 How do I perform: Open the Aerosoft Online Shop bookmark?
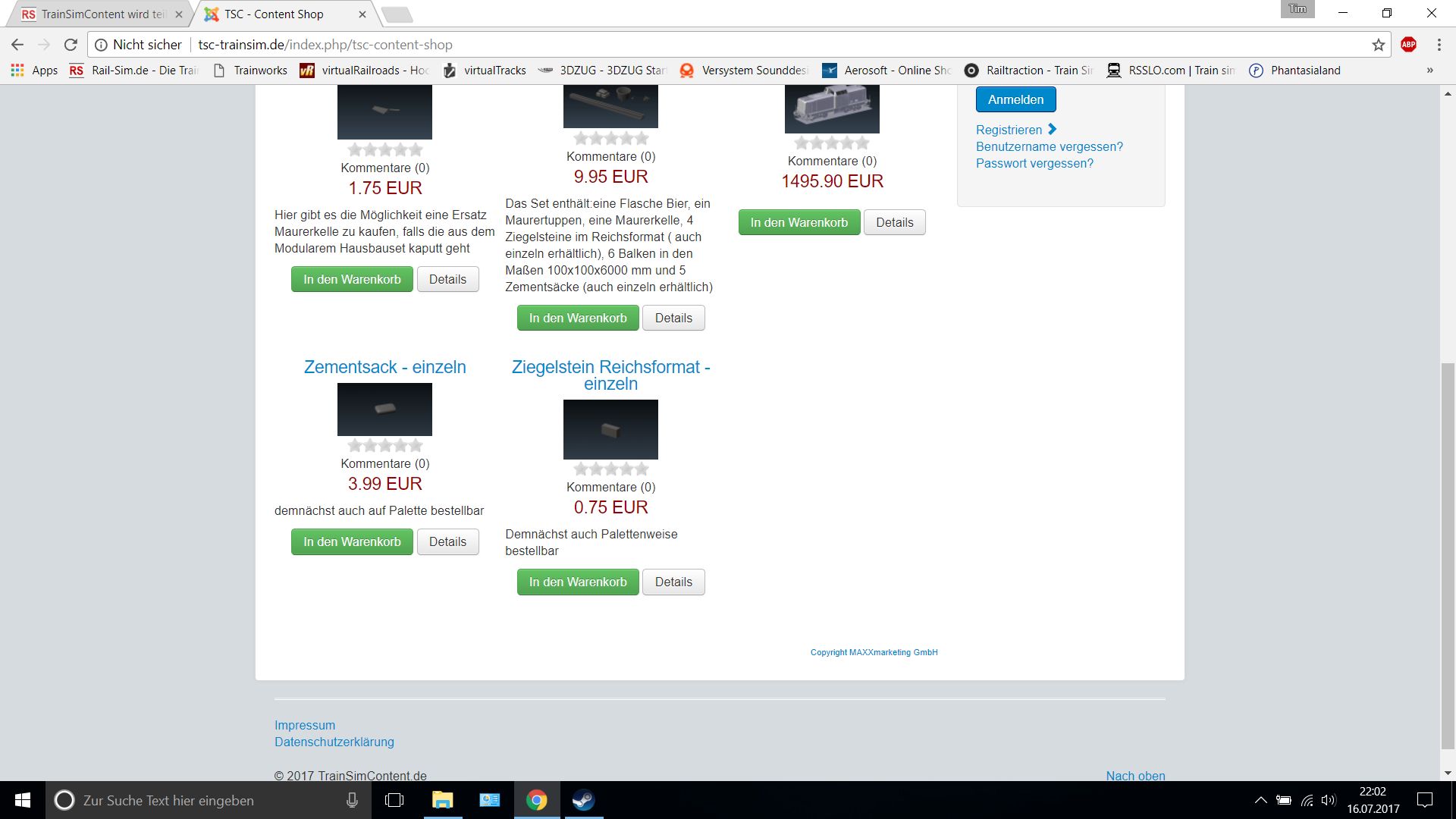click(887, 71)
